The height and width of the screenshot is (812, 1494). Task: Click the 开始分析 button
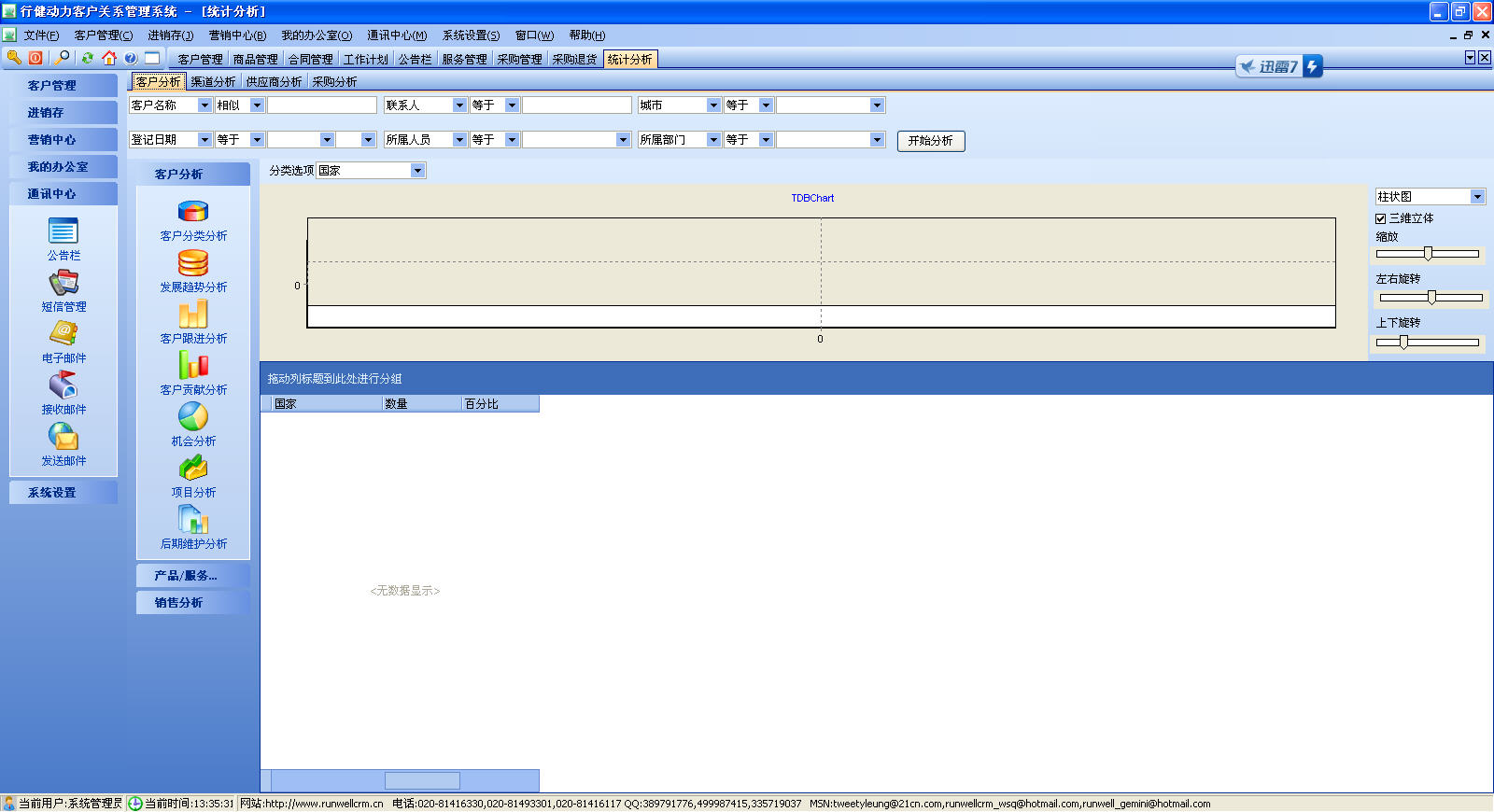[x=931, y=141]
